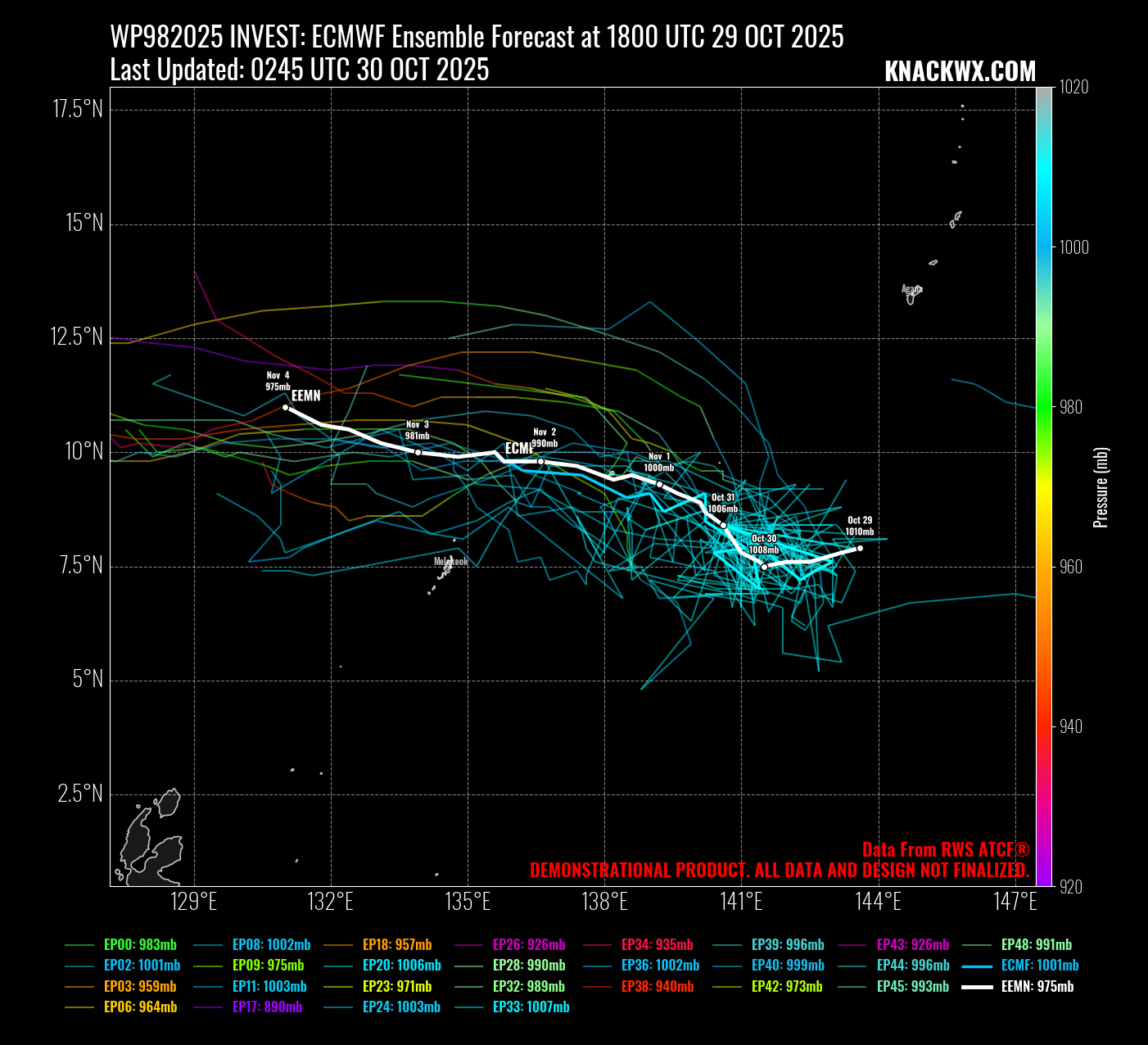Click the EP17: 890mb legend entry
1148x1045 pixels.
coord(267,1007)
